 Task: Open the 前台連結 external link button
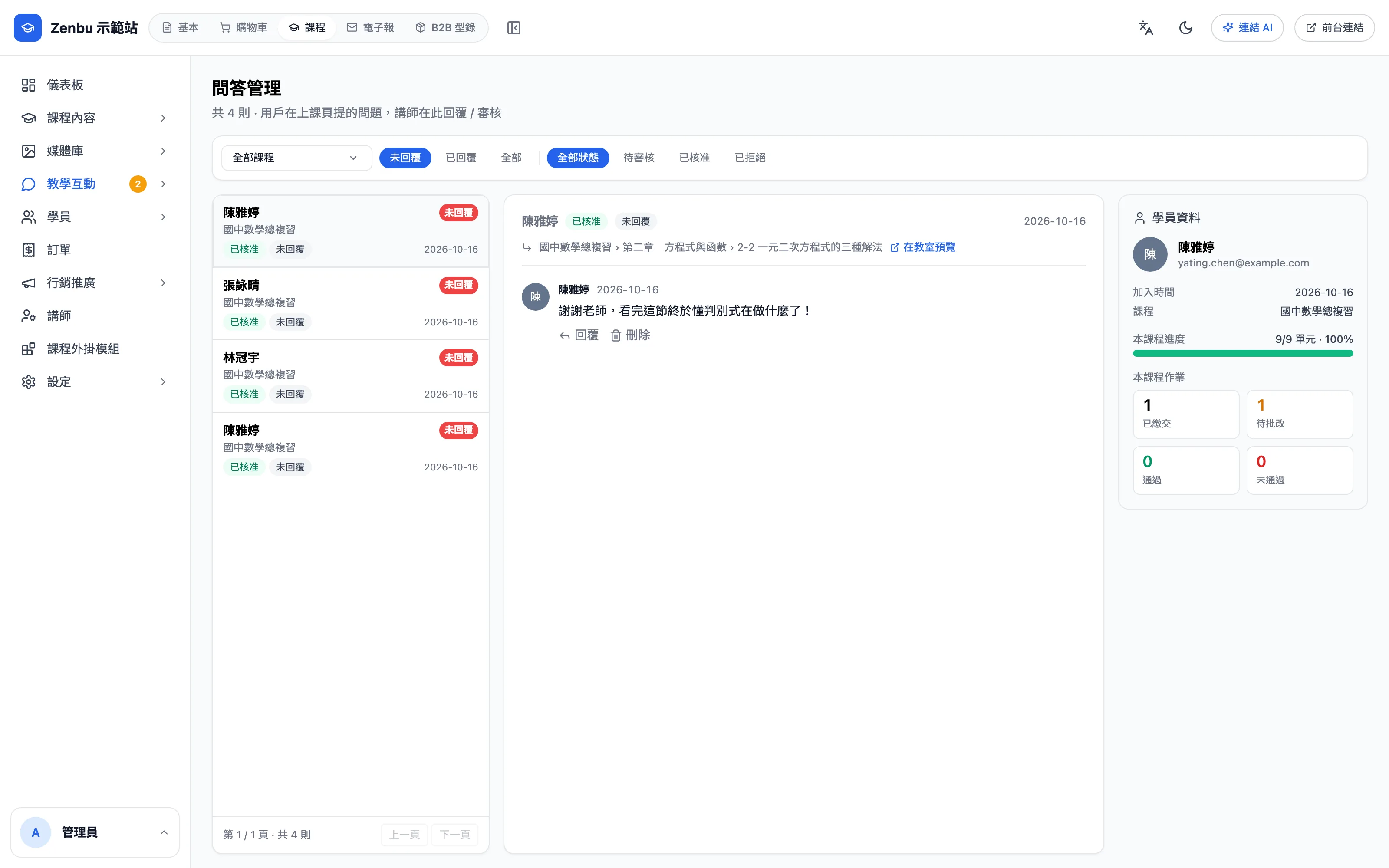pos(1334,27)
